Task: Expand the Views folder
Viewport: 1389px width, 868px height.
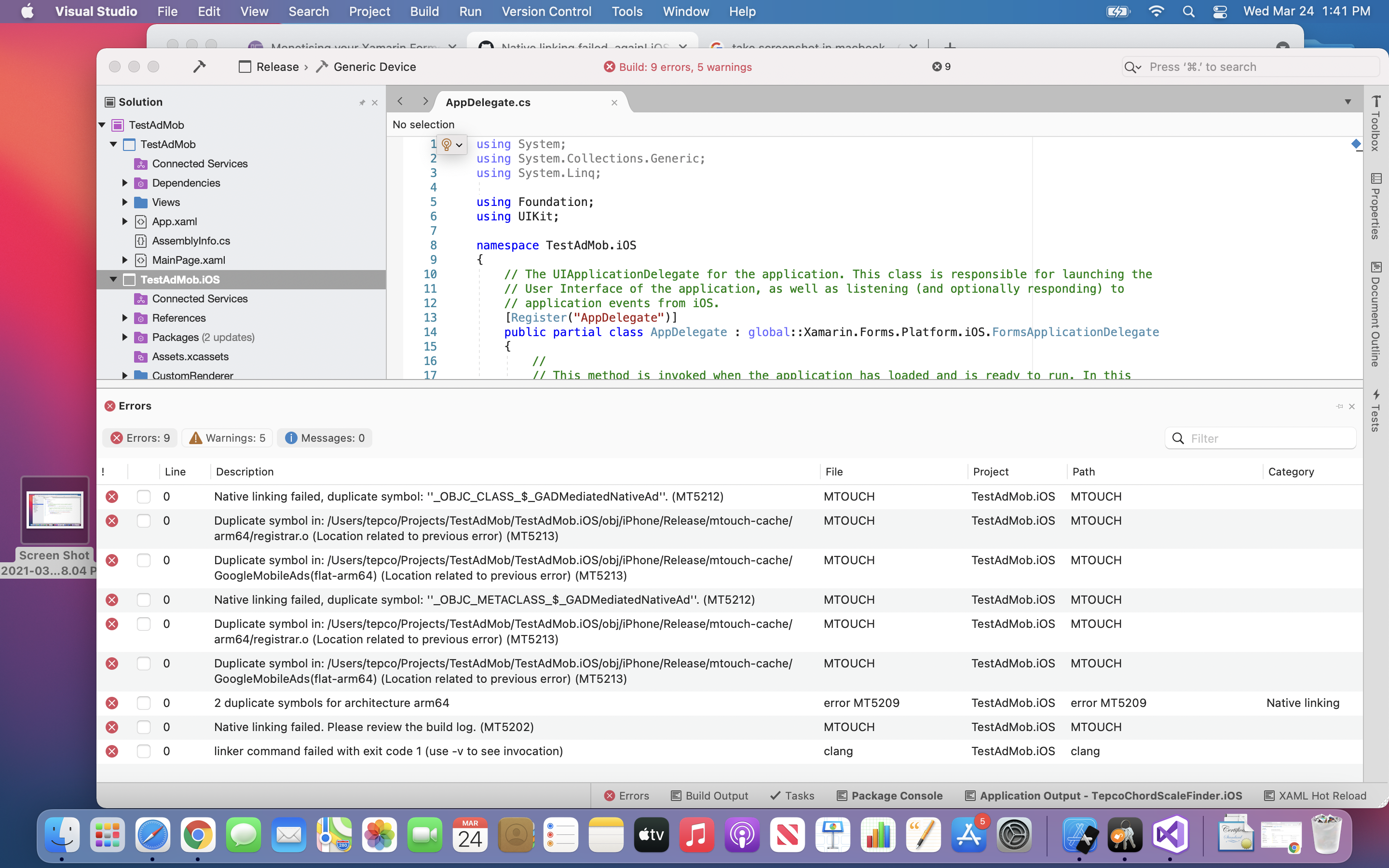Action: pyautogui.click(x=124, y=202)
